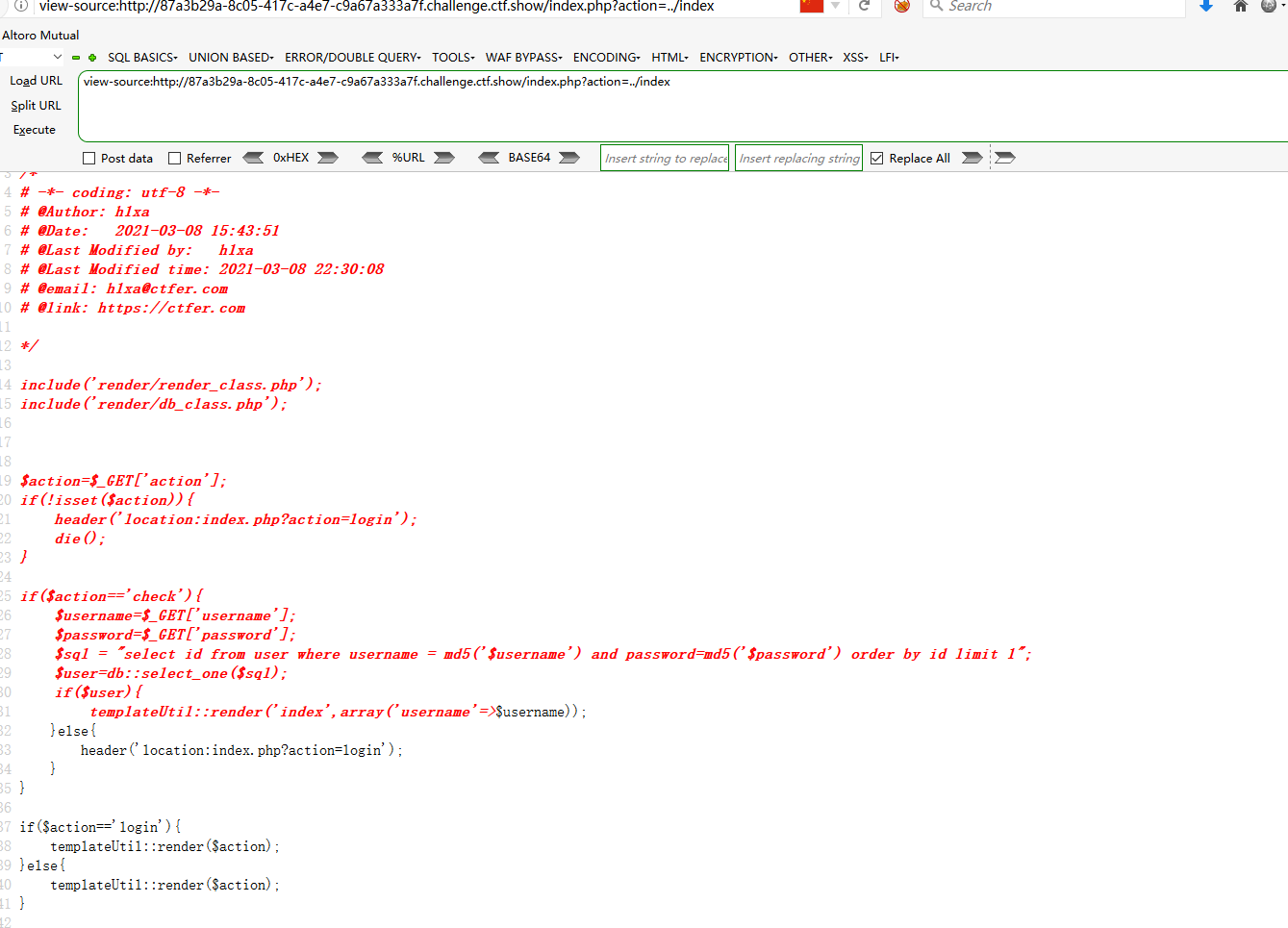Click the page reload icon
This screenshot has height=928, width=1288.
864,7
